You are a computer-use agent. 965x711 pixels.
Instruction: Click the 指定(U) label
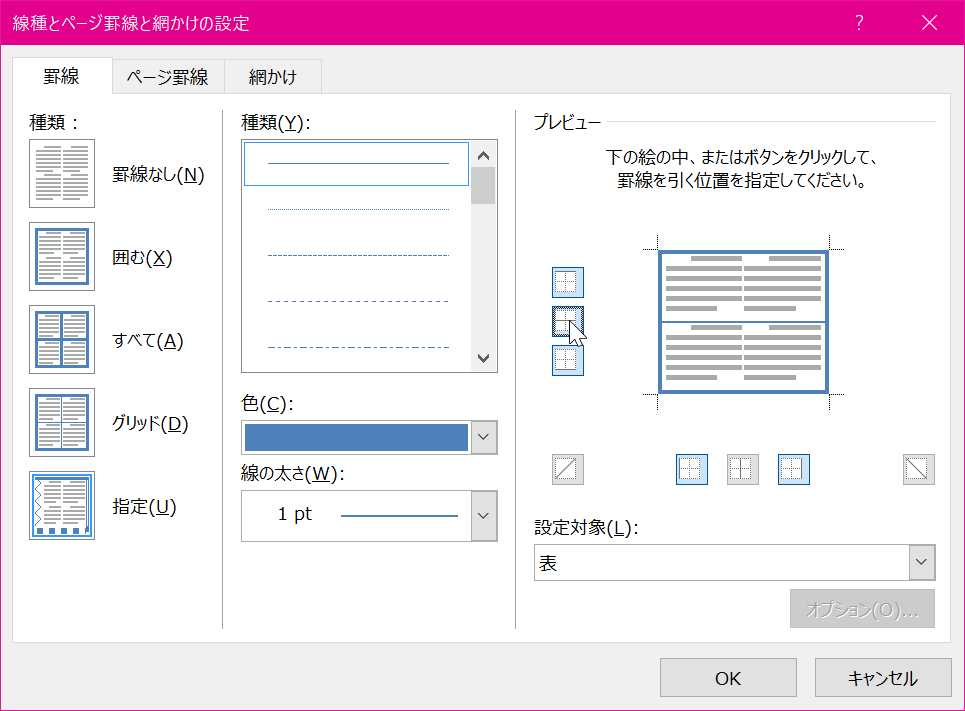pyautogui.click(x=145, y=507)
